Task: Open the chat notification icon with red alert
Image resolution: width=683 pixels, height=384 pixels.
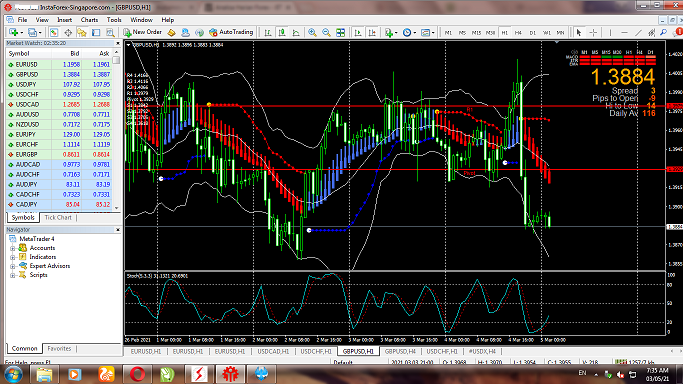Action: (x=678, y=33)
